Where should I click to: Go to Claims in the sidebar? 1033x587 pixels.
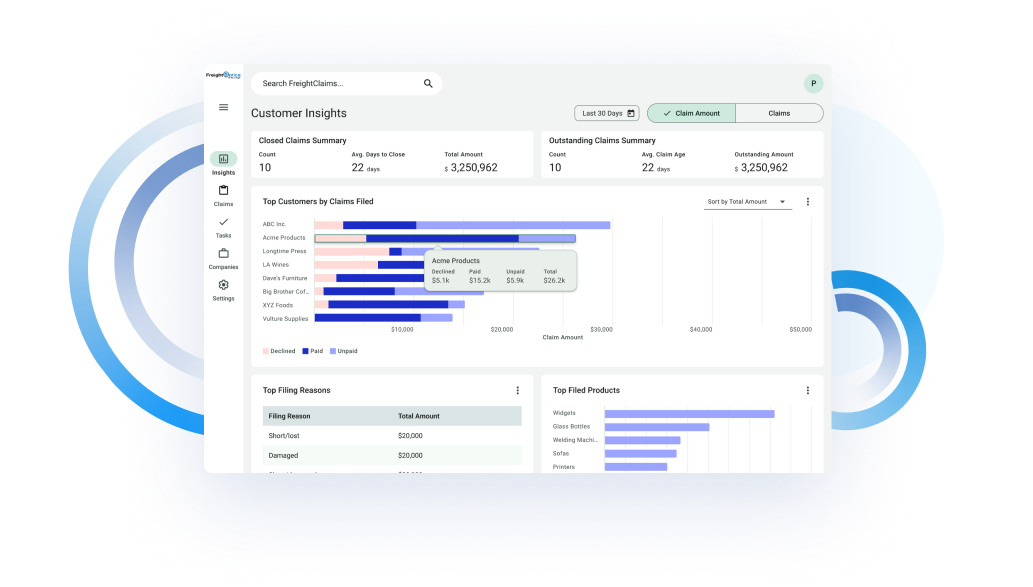(x=223, y=191)
